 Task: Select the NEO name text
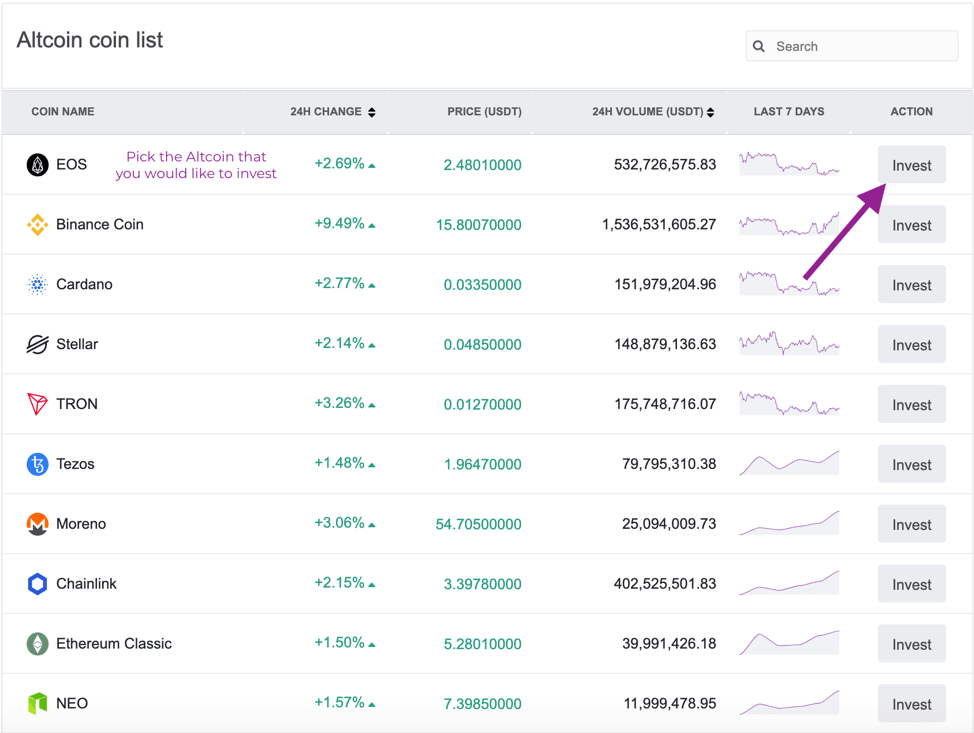(72, 703)
